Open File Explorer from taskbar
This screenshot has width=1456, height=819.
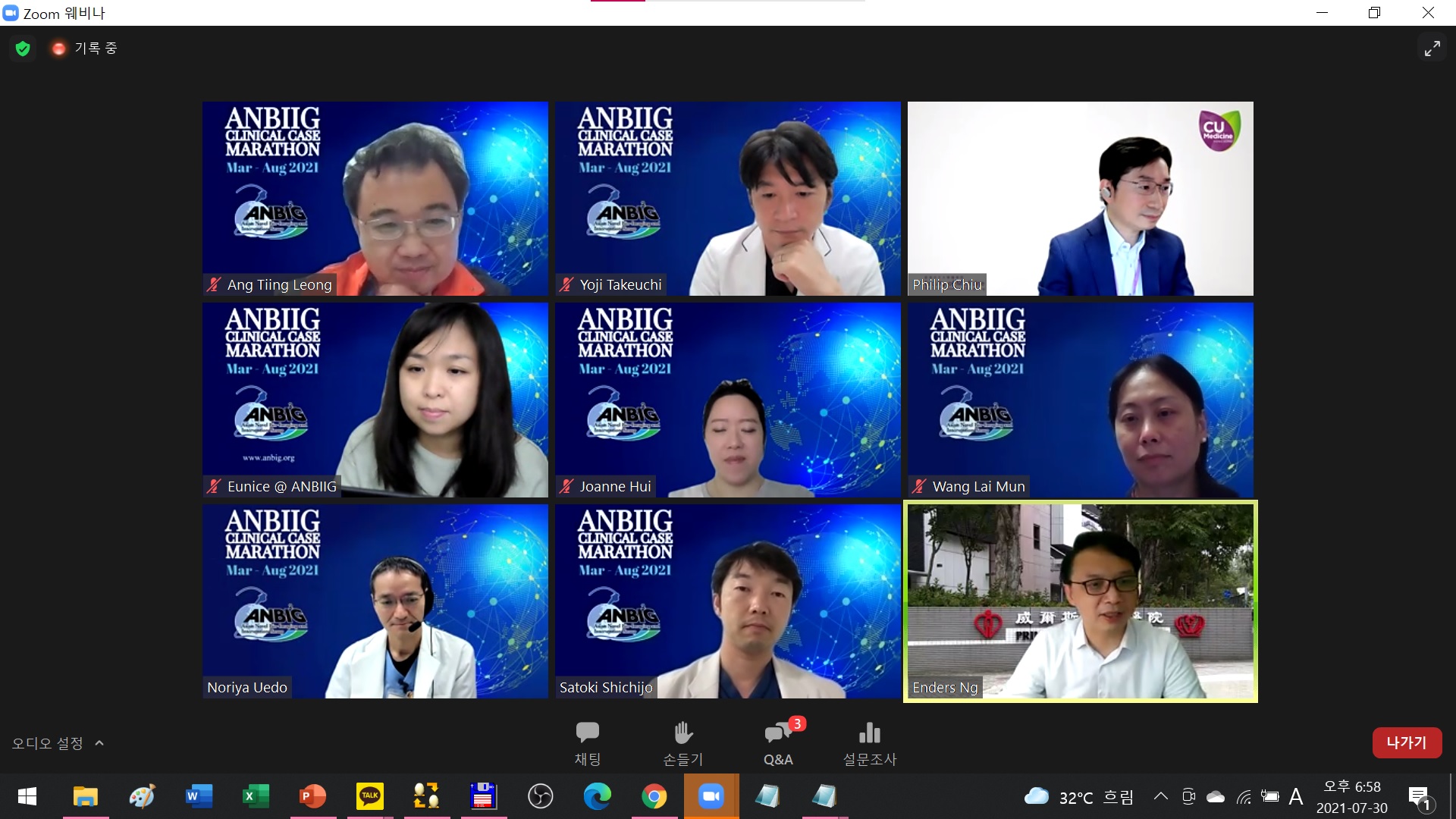click(86, 796)
